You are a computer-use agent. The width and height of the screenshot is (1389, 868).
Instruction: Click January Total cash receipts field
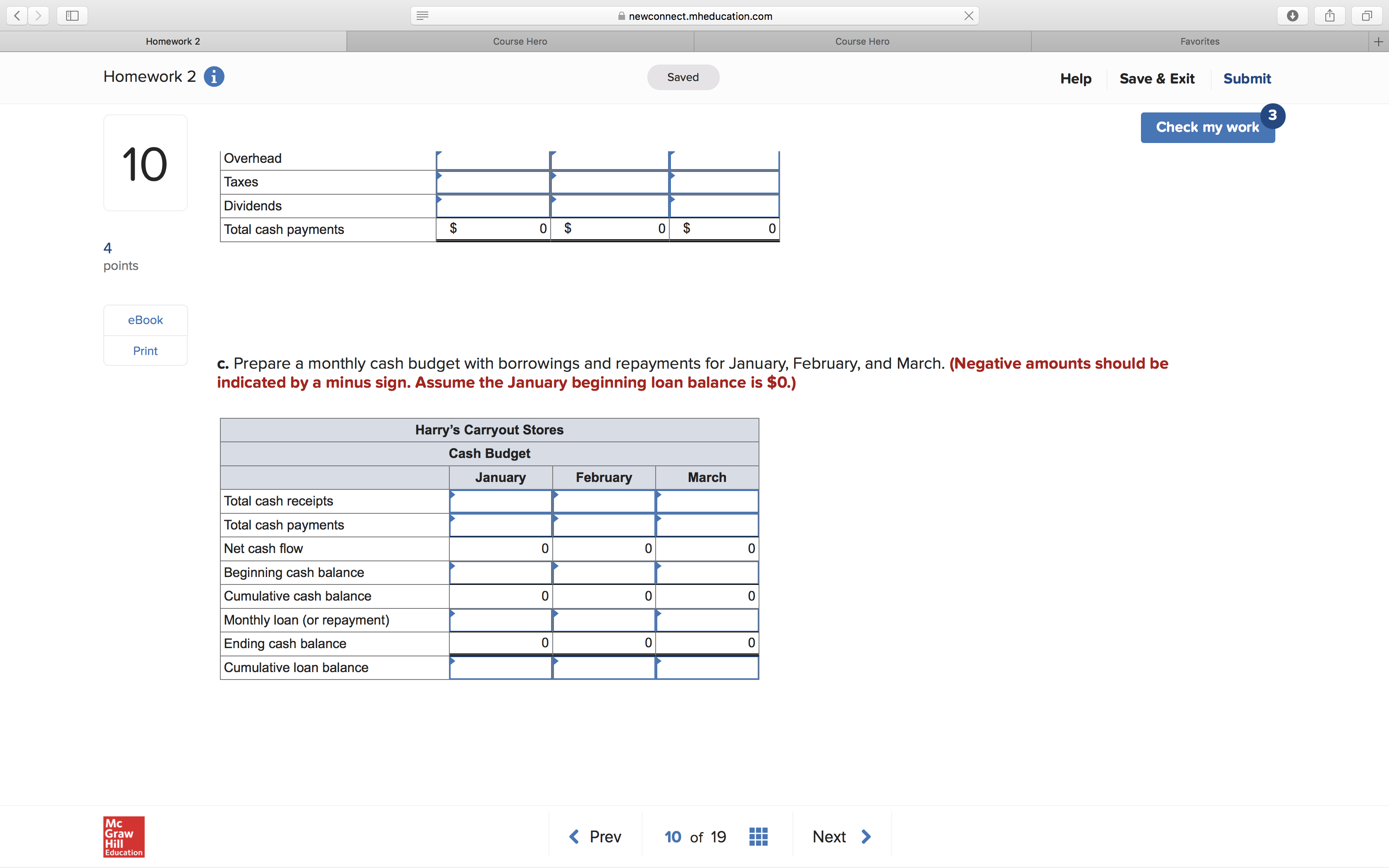point(501,501)
